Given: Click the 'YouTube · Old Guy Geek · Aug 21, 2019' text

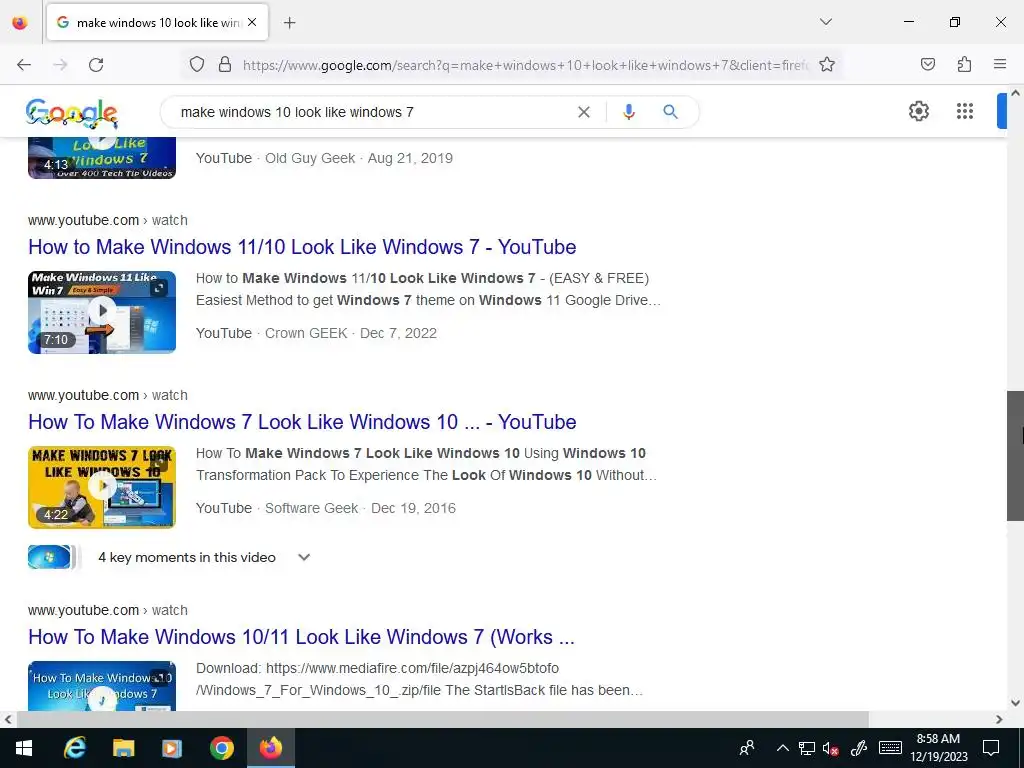Looking at the screenshot, I should coord(324,158).
